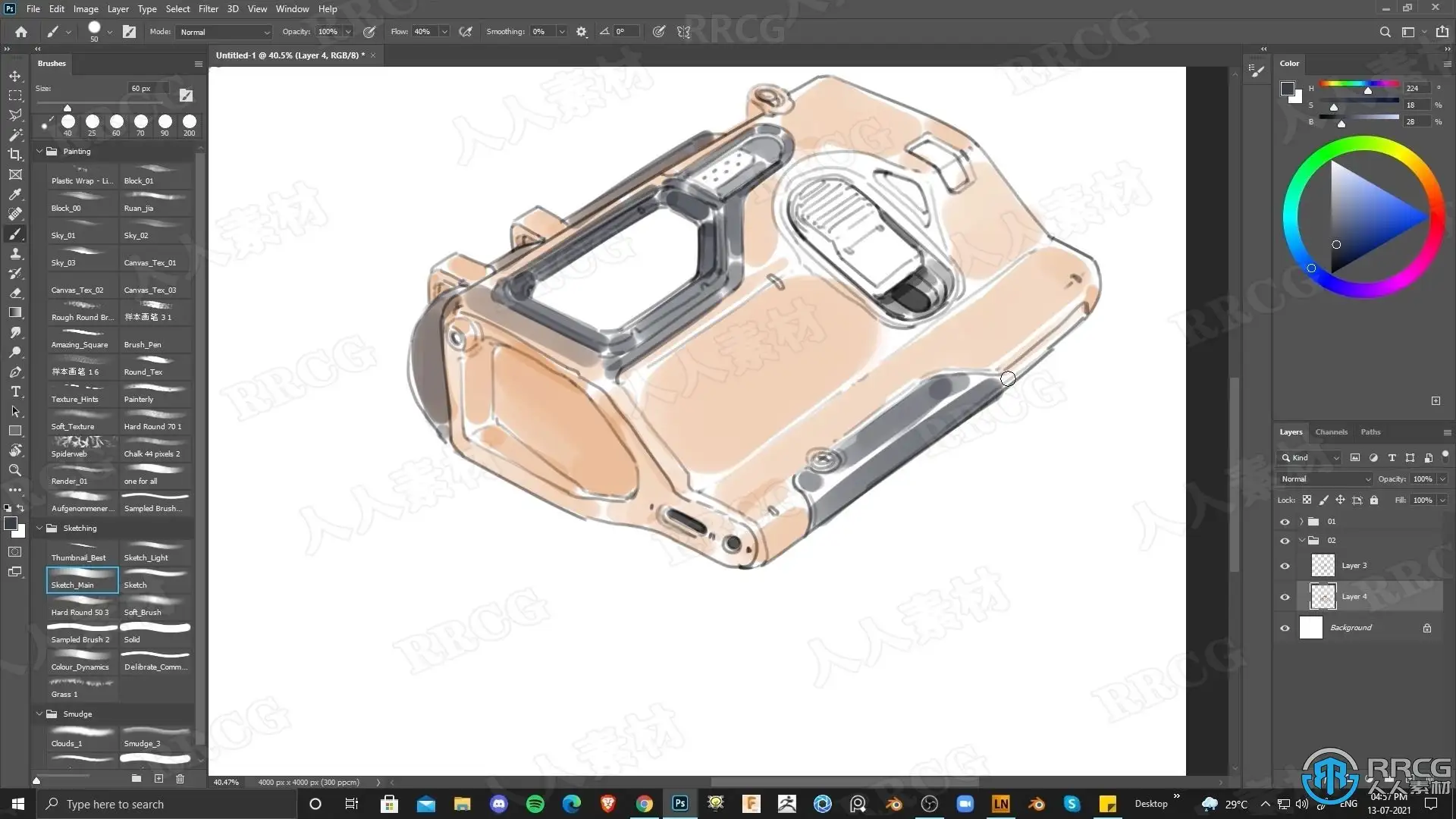Select the Crop tool

point(15,155)
